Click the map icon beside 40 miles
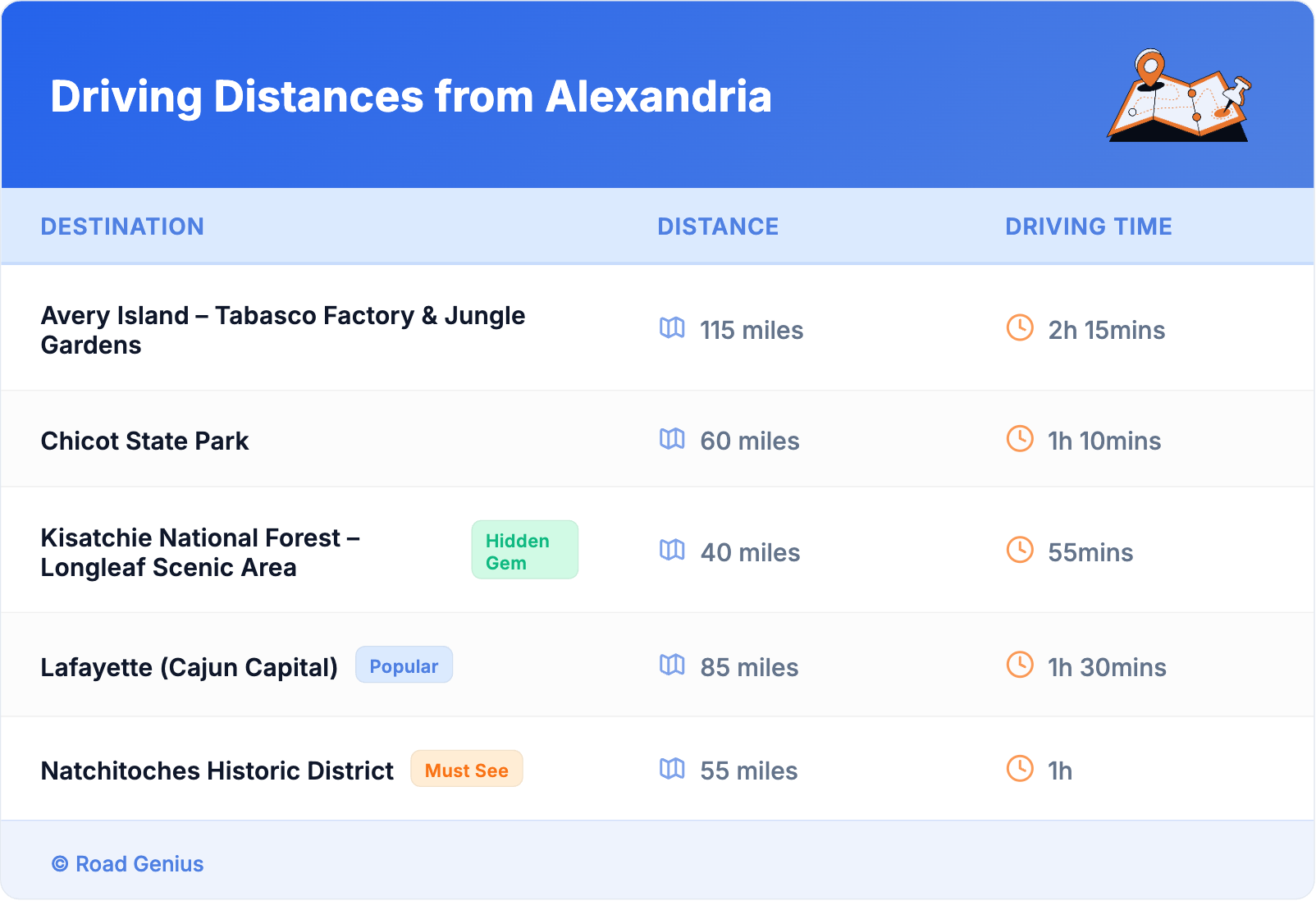Image resolution: width=1316 pixels, height=901 pixels. [672, 551]
